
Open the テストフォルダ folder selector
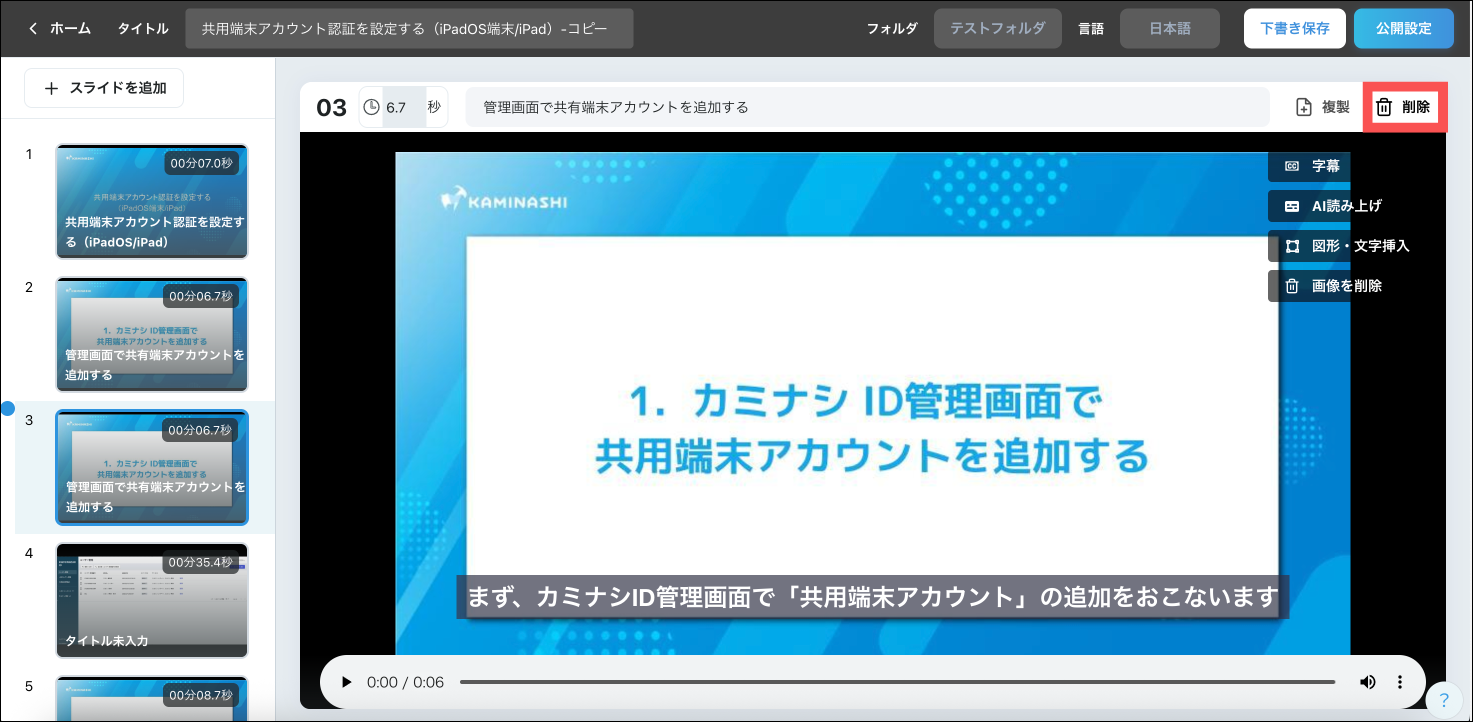pyautogui.click(x=997, y=28)
